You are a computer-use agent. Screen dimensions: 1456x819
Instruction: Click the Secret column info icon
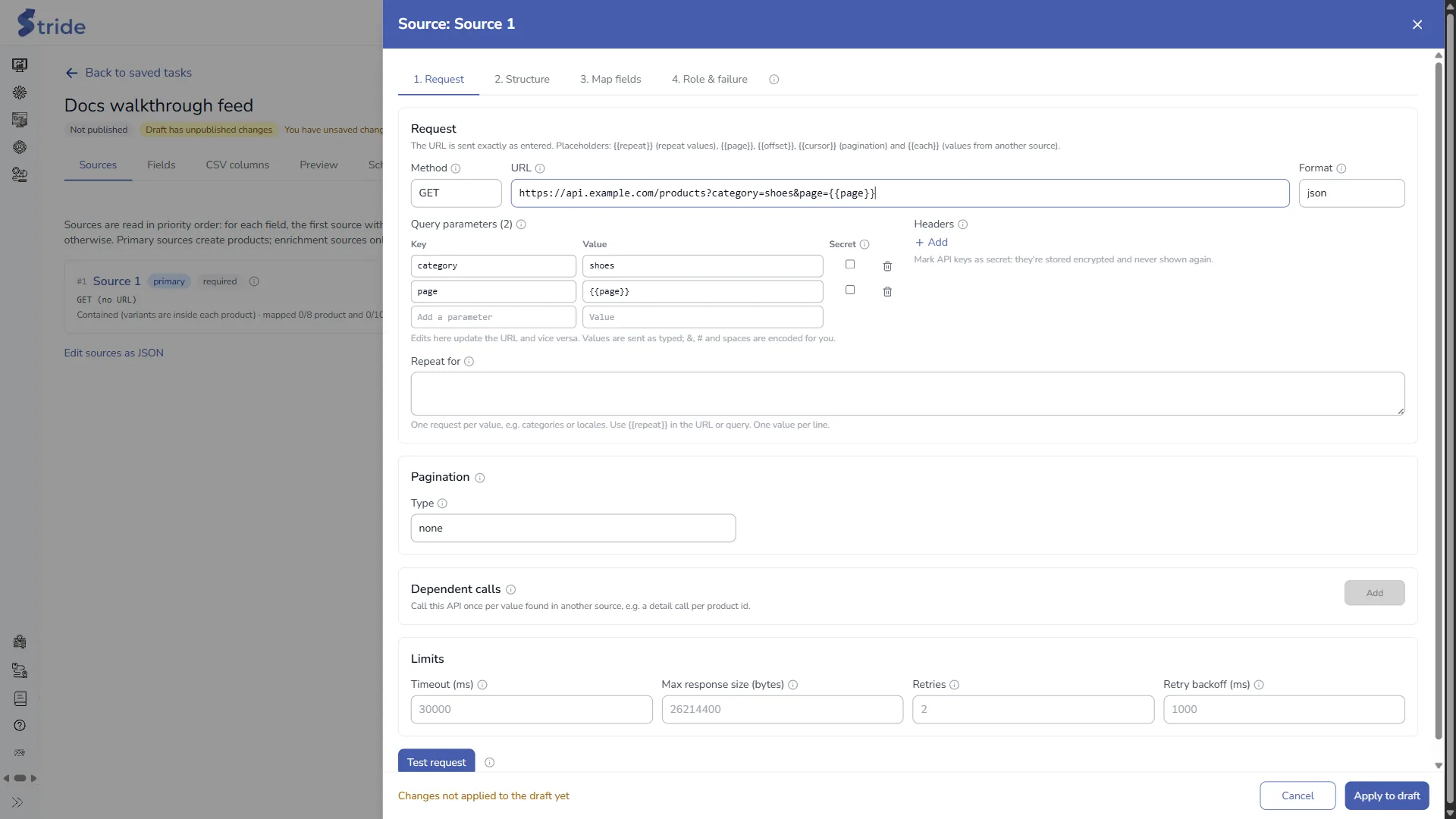[864, 244]
